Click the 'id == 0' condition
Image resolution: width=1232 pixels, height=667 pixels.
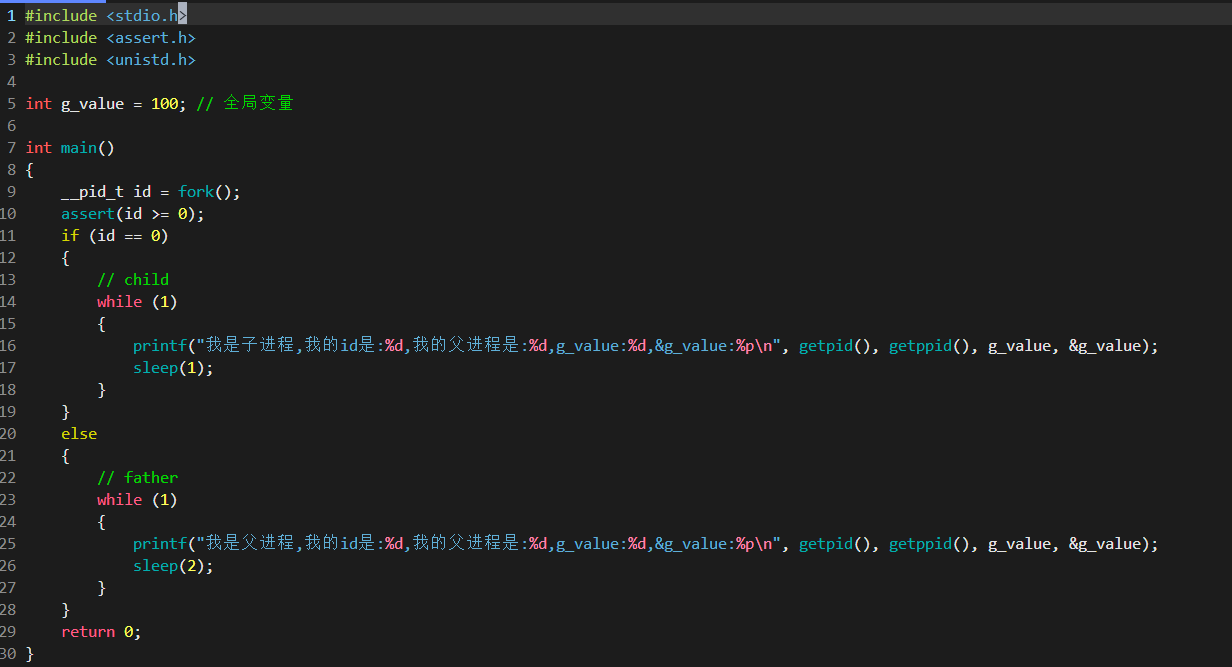click(128, 236)
